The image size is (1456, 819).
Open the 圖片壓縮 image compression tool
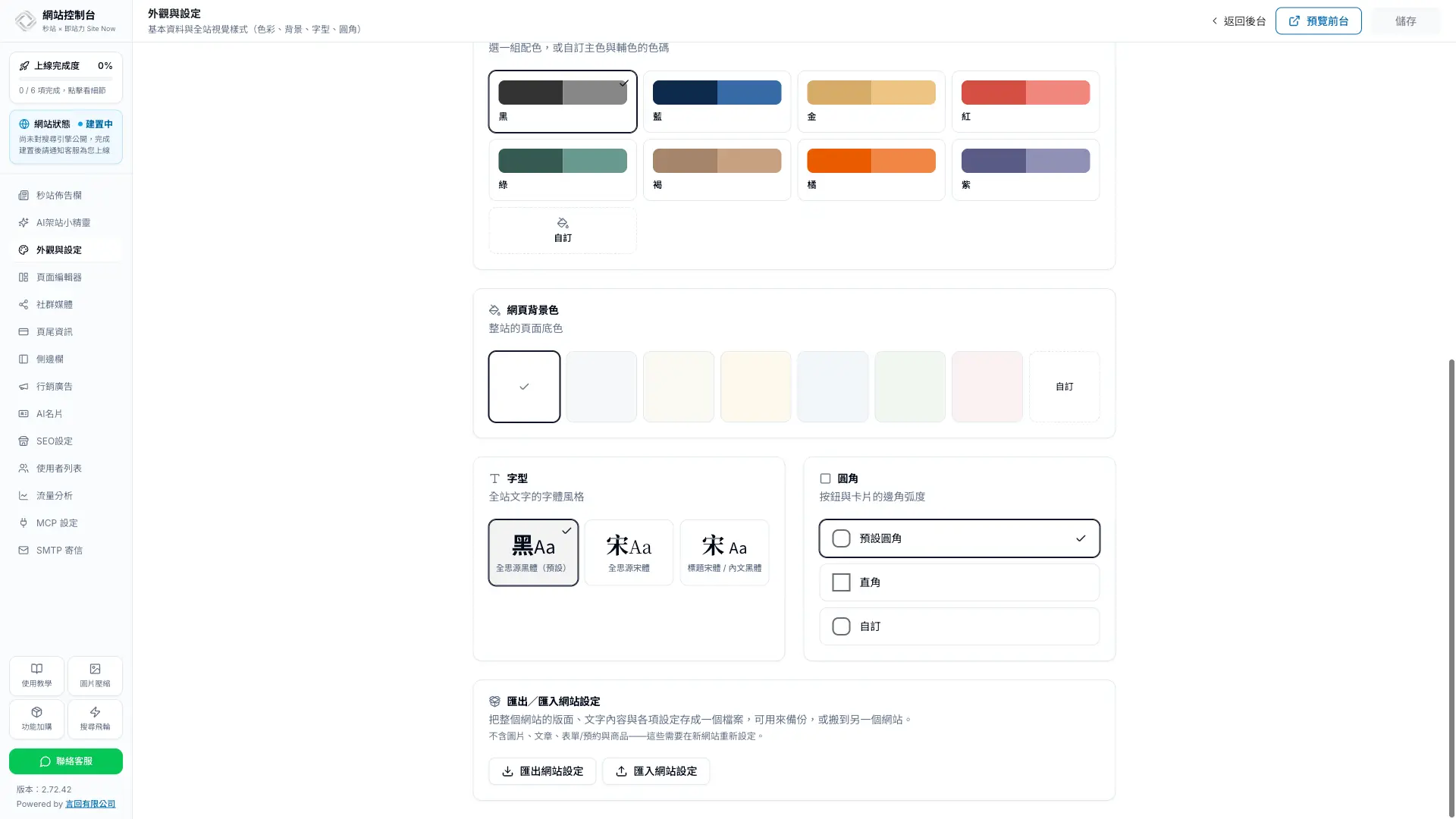[95, 676]
